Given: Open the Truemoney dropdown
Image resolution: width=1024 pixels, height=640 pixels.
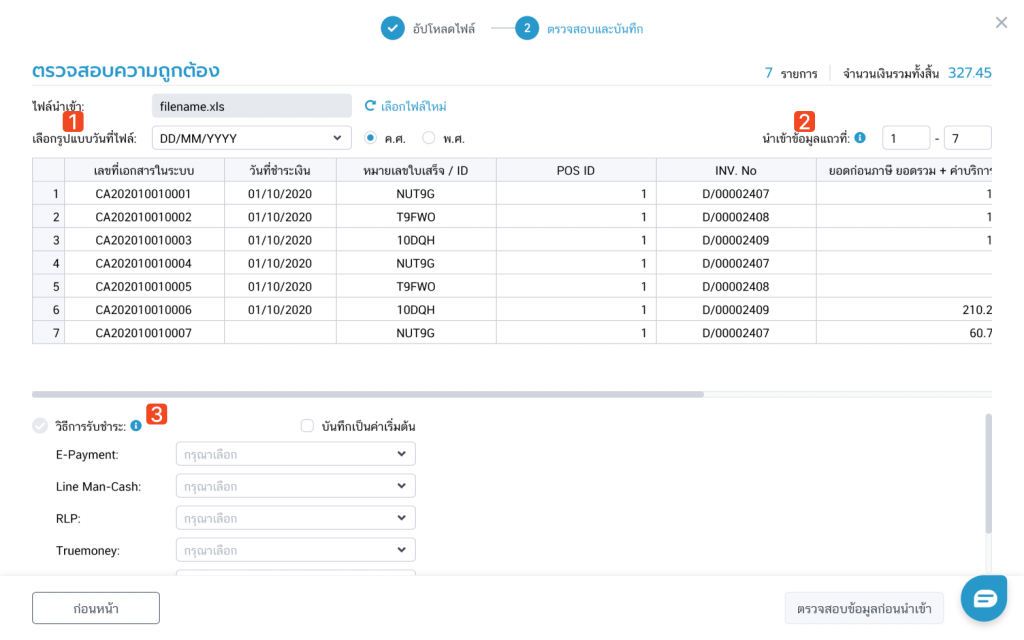Looking at the screenshot, I should (x=295, y=550).
